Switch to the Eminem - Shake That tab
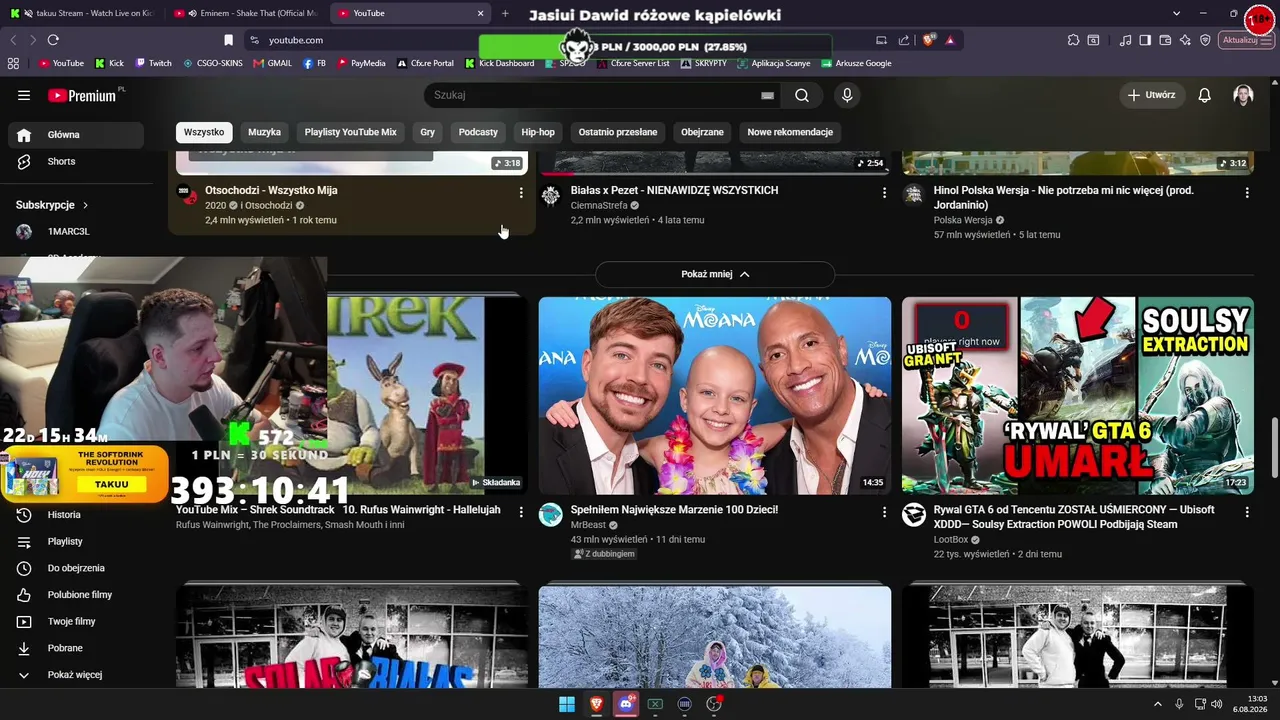The image size is (1280, 720). click(x=246, y=13)
